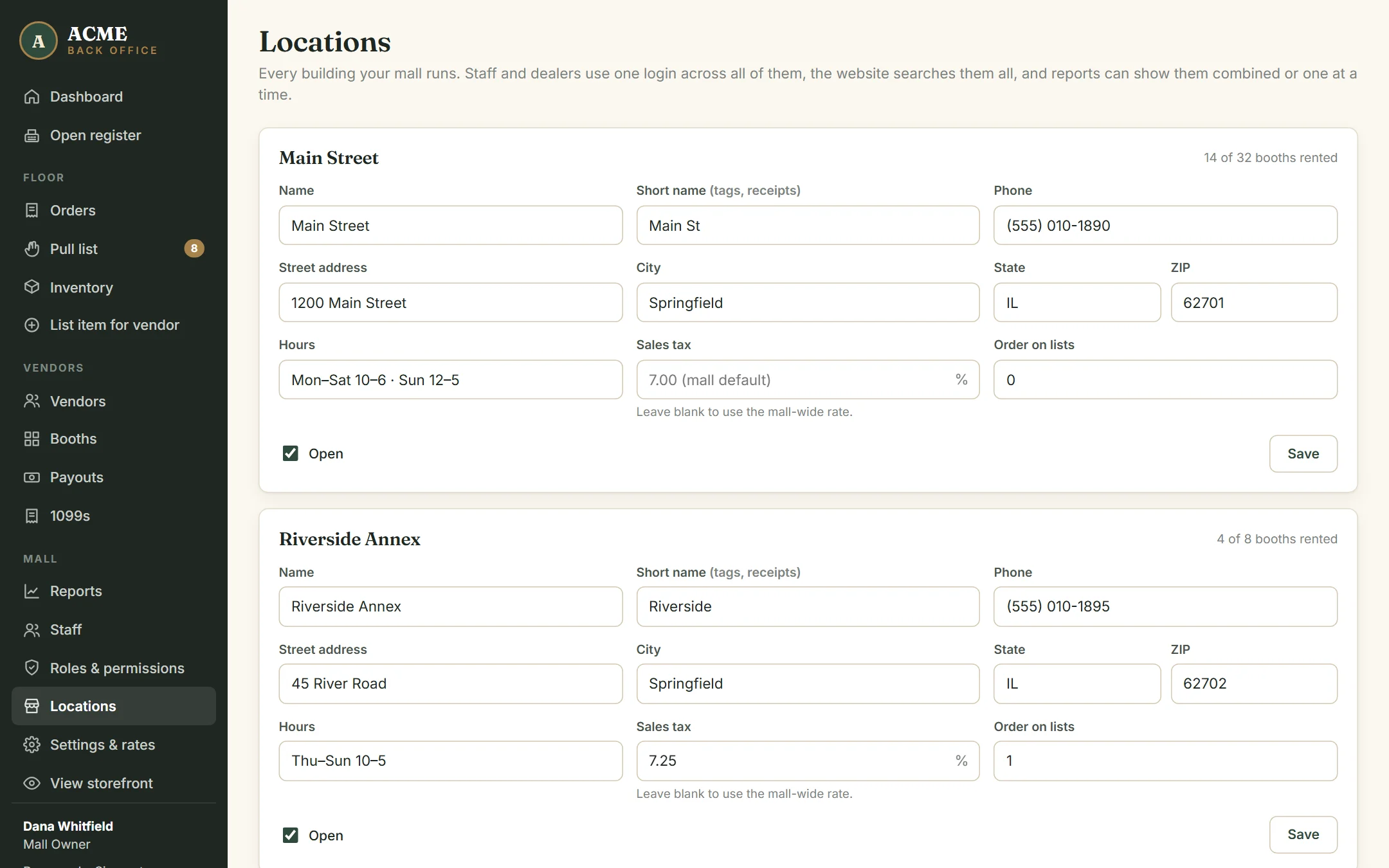Screen dimensions: 1389x868
Task: Click the Pull list hand icon
Action: point(32,249)
